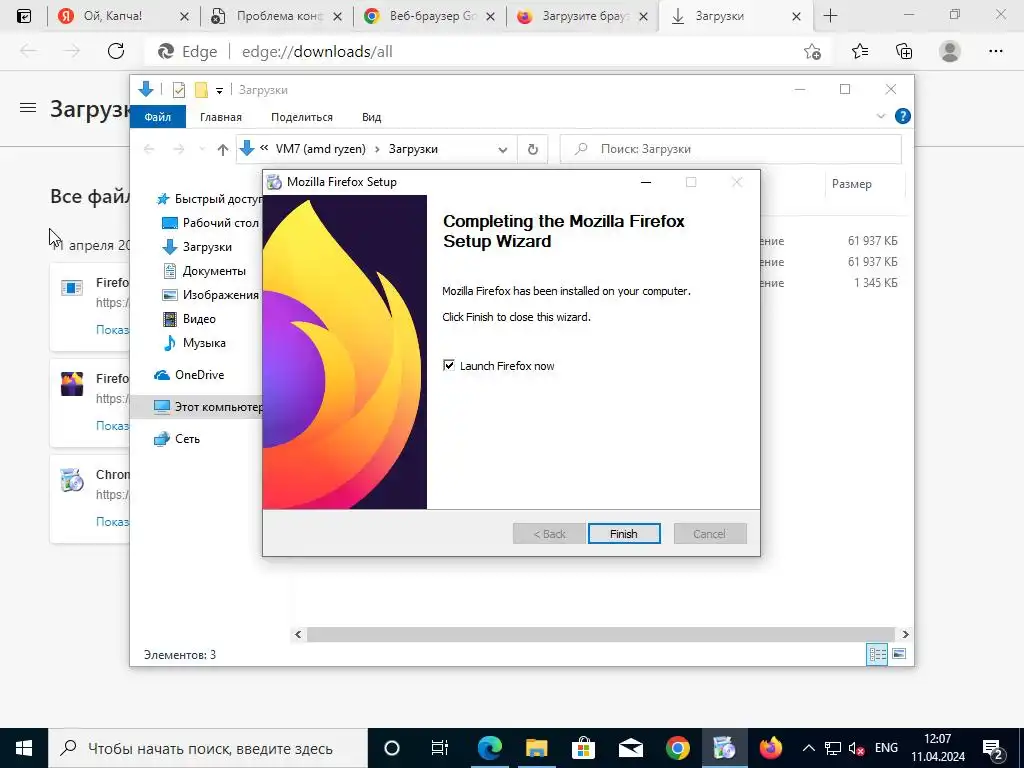1024x768 pixels.
Task: Open File Explorer from taskbar
Action: pyautogui.click(x=536, y=748)
